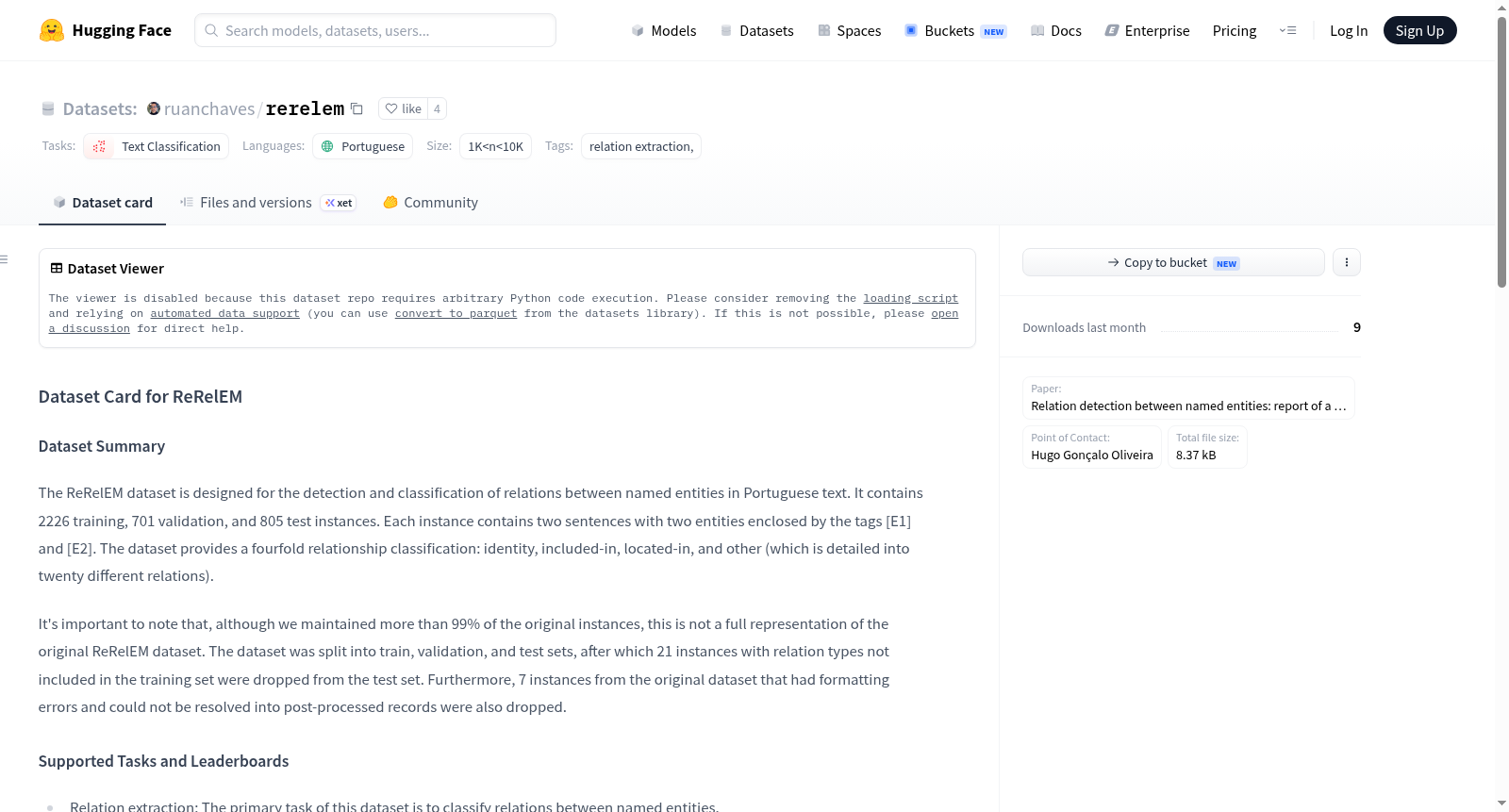View the like count of 4
This screenshot has width=1509, height=812.
[437, 108]
